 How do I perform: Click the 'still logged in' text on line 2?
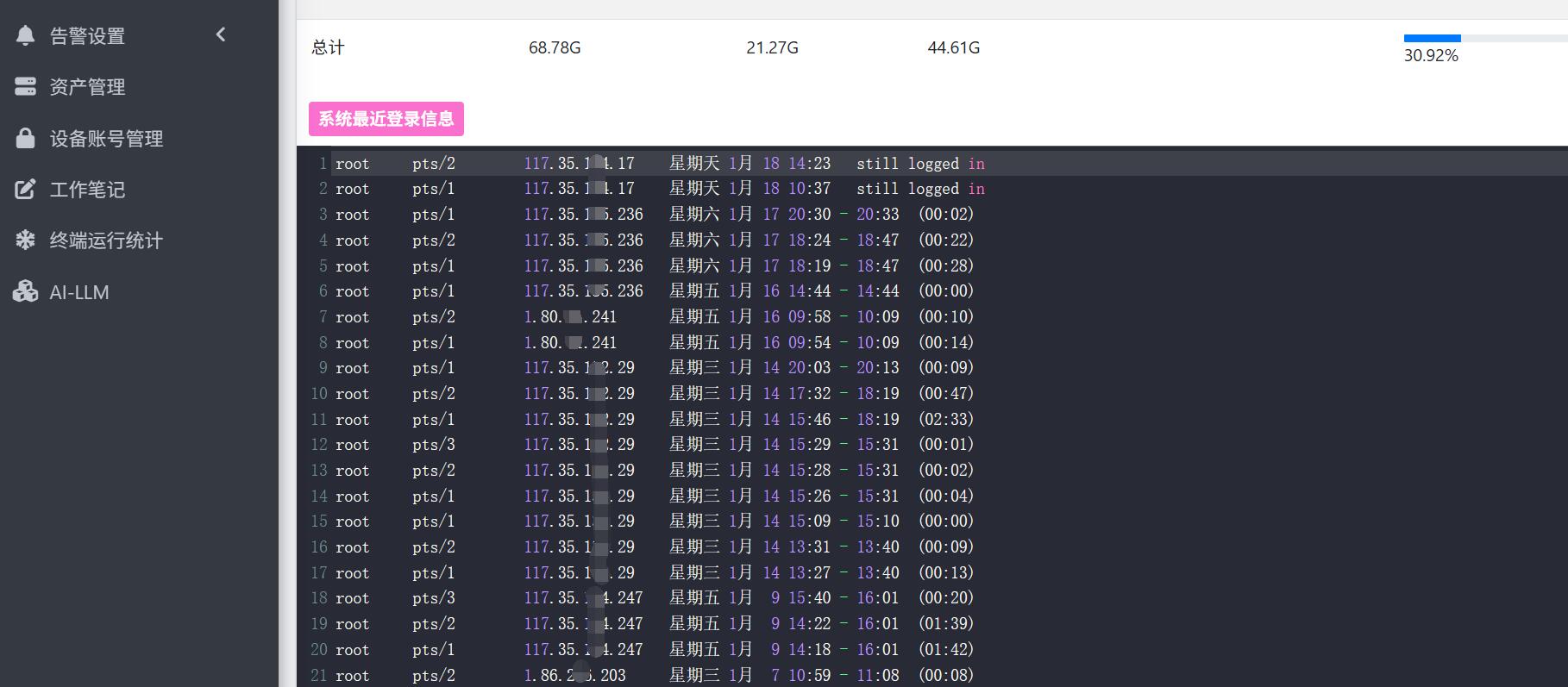(920, 189)
